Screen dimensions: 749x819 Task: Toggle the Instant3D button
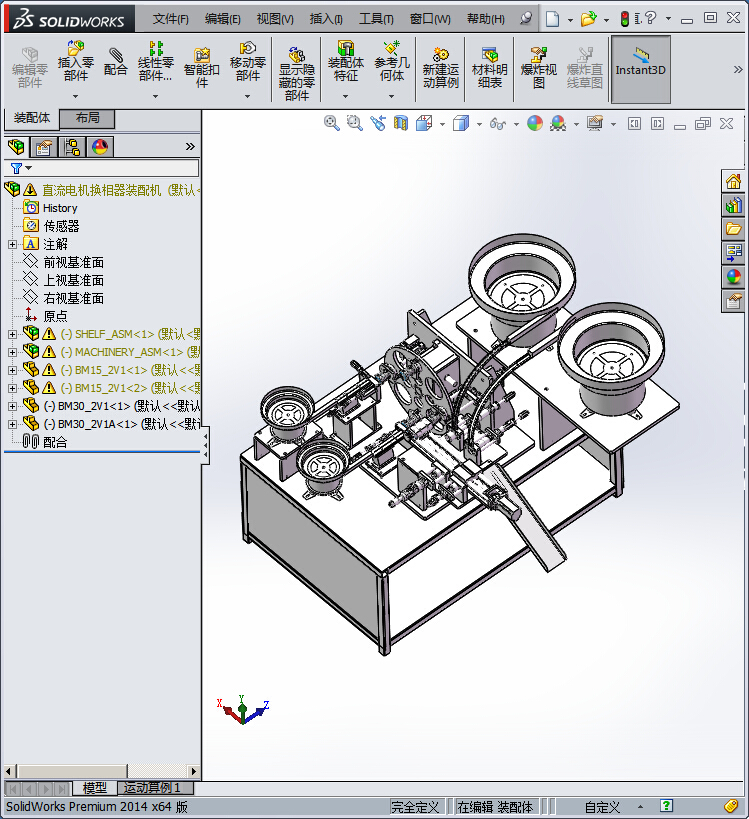(640, 69)
